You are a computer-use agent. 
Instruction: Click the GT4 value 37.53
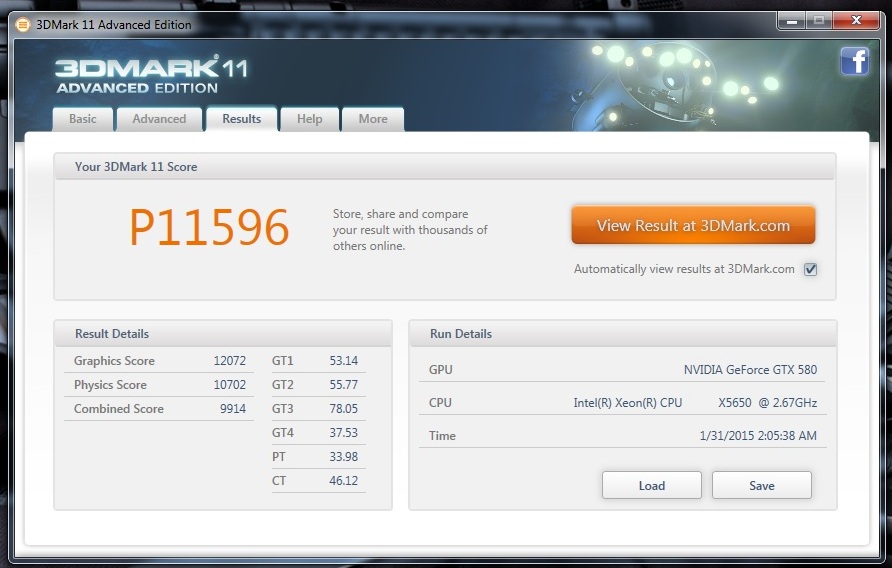click(x=344, y=433)
